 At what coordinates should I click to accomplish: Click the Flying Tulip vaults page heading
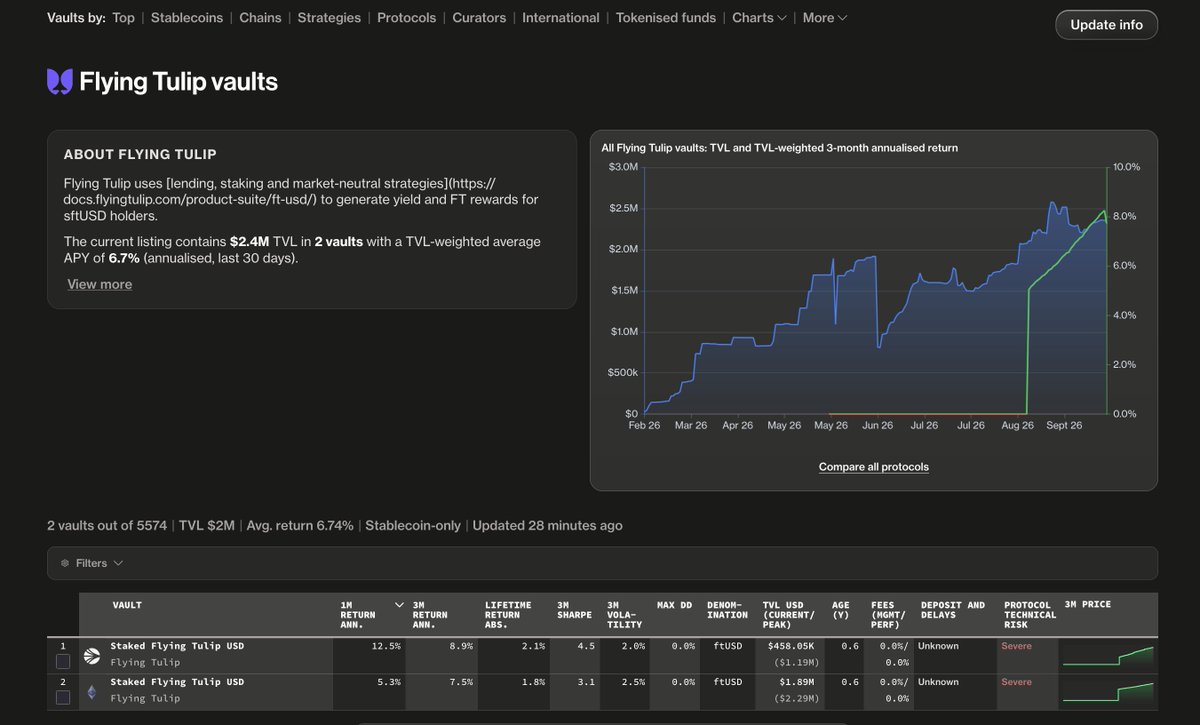click(178, 82)
